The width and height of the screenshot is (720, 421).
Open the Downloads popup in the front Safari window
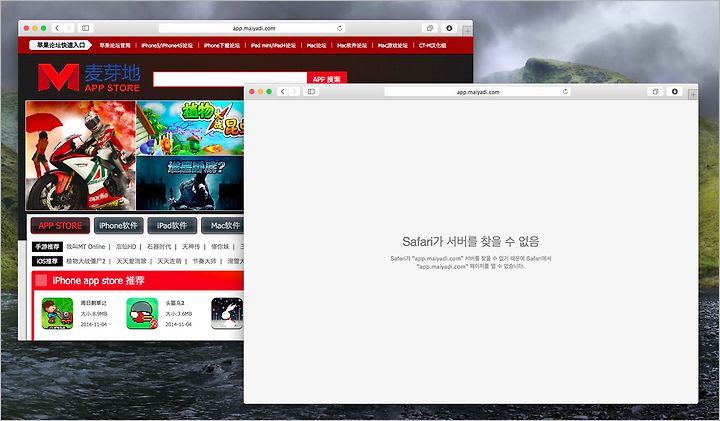coord(675,91)
